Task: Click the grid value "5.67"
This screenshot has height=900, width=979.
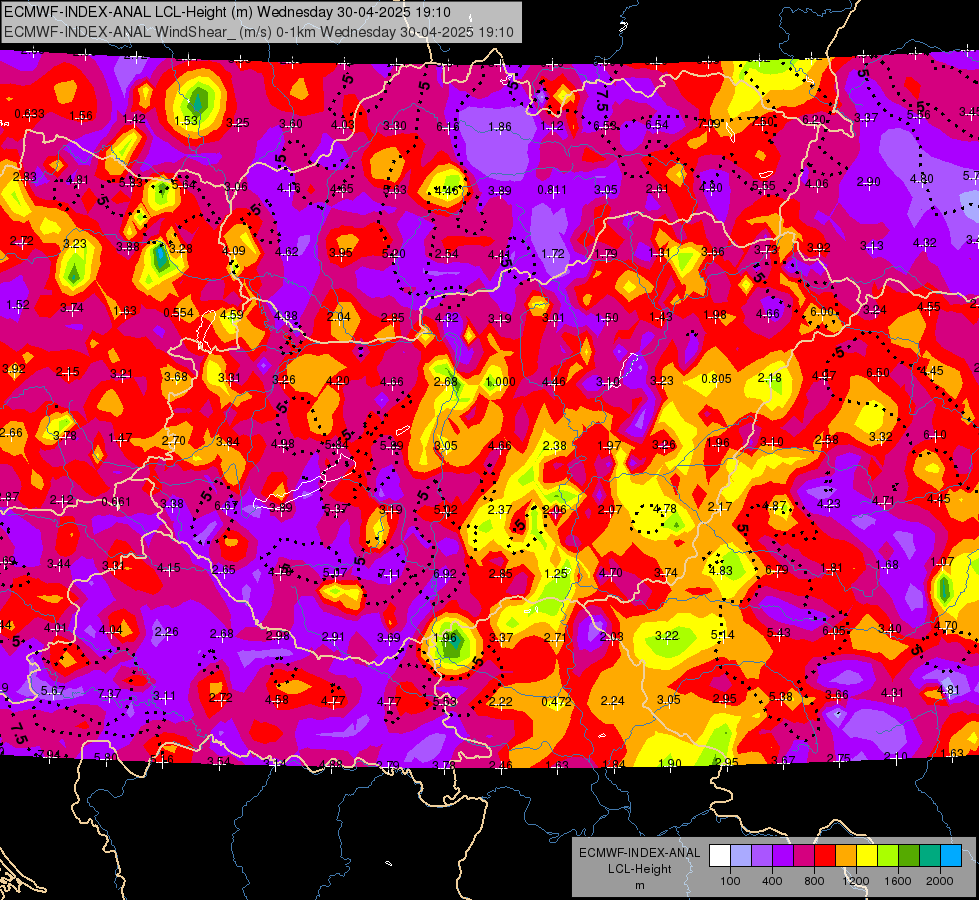Action: (x=53, y=690)
